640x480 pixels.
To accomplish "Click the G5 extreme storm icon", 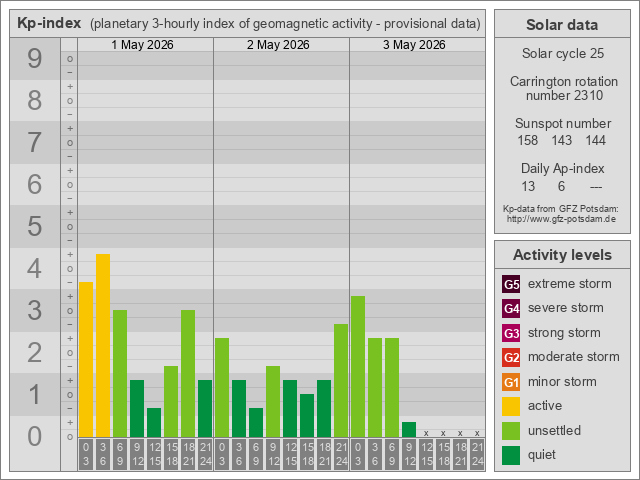I will pyautogui.click(x=511, y=284).
